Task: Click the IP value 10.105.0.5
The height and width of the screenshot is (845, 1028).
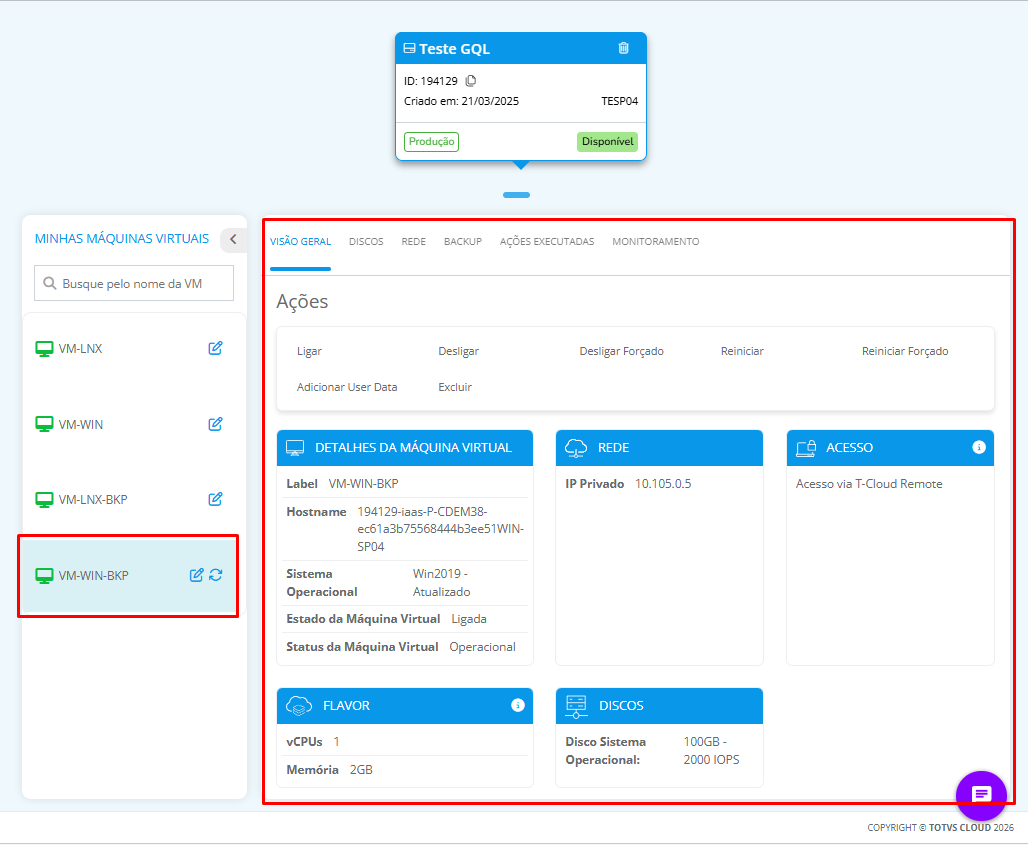Action: click(663, 484)
